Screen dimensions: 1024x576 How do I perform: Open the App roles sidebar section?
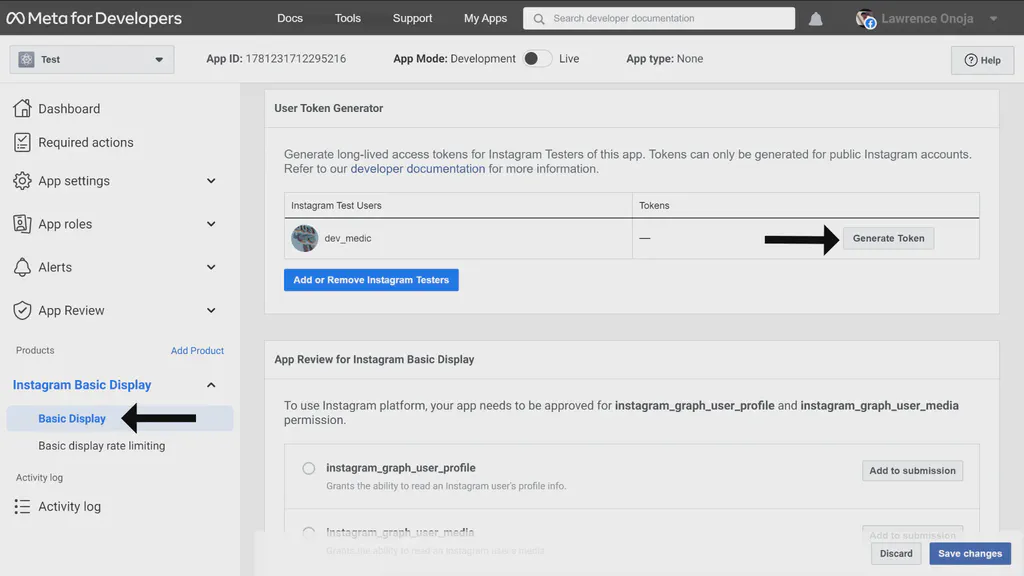coord(65,224)
